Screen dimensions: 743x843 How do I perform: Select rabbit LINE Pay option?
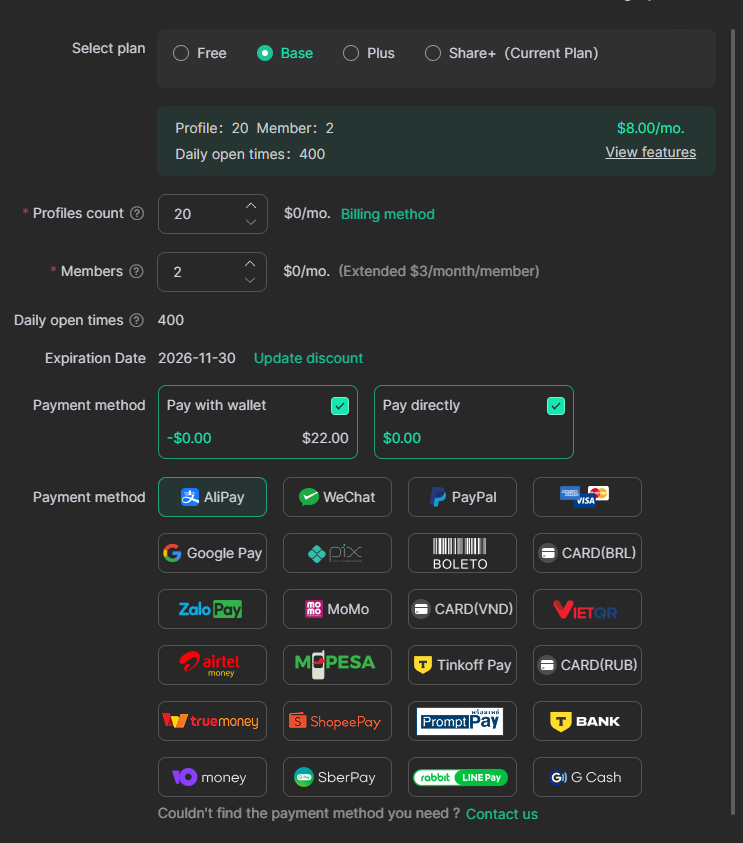(462, 777)
